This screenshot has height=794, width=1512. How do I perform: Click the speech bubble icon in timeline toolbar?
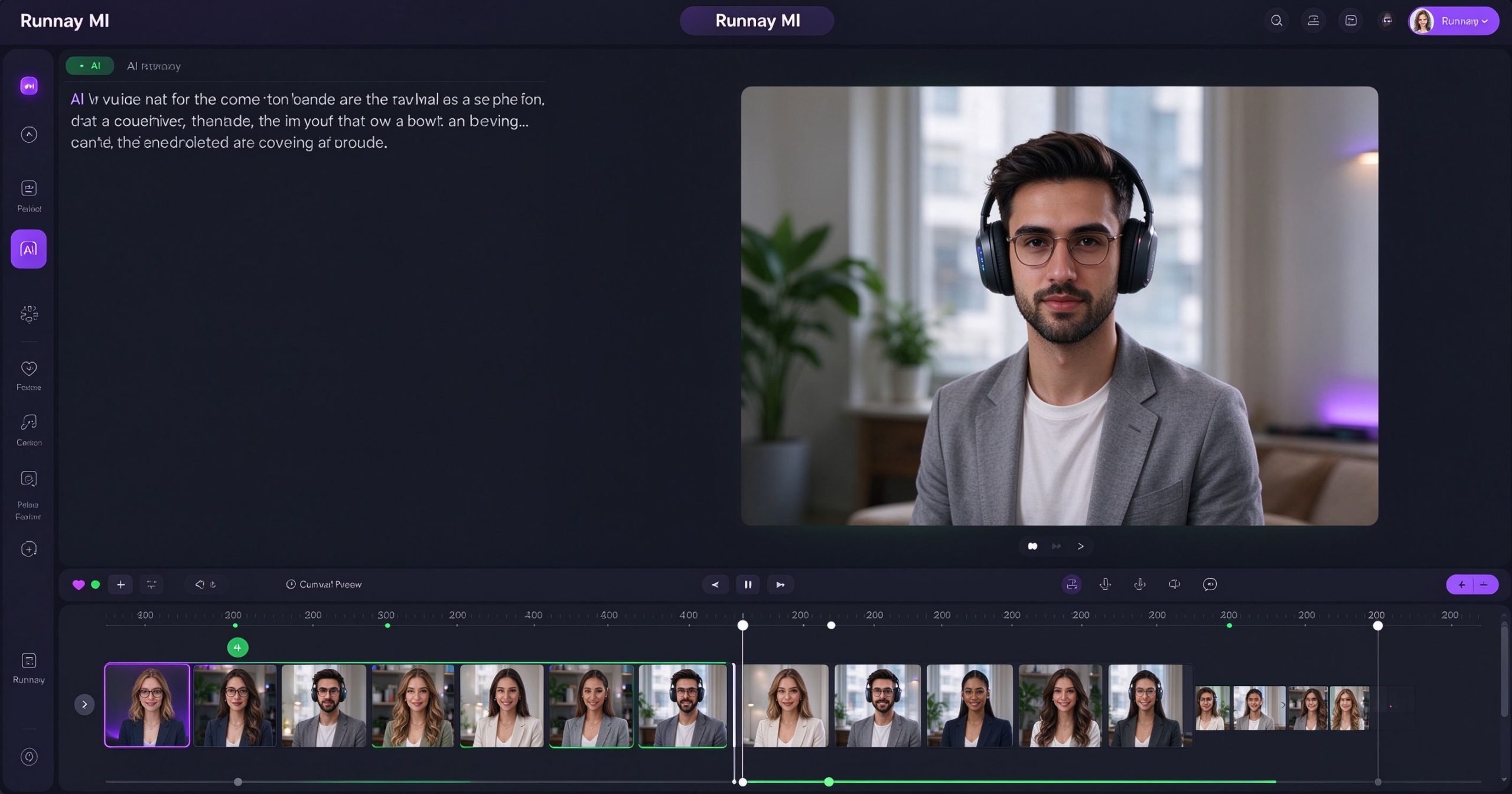pyautogui.click(x=1210, y=584)
